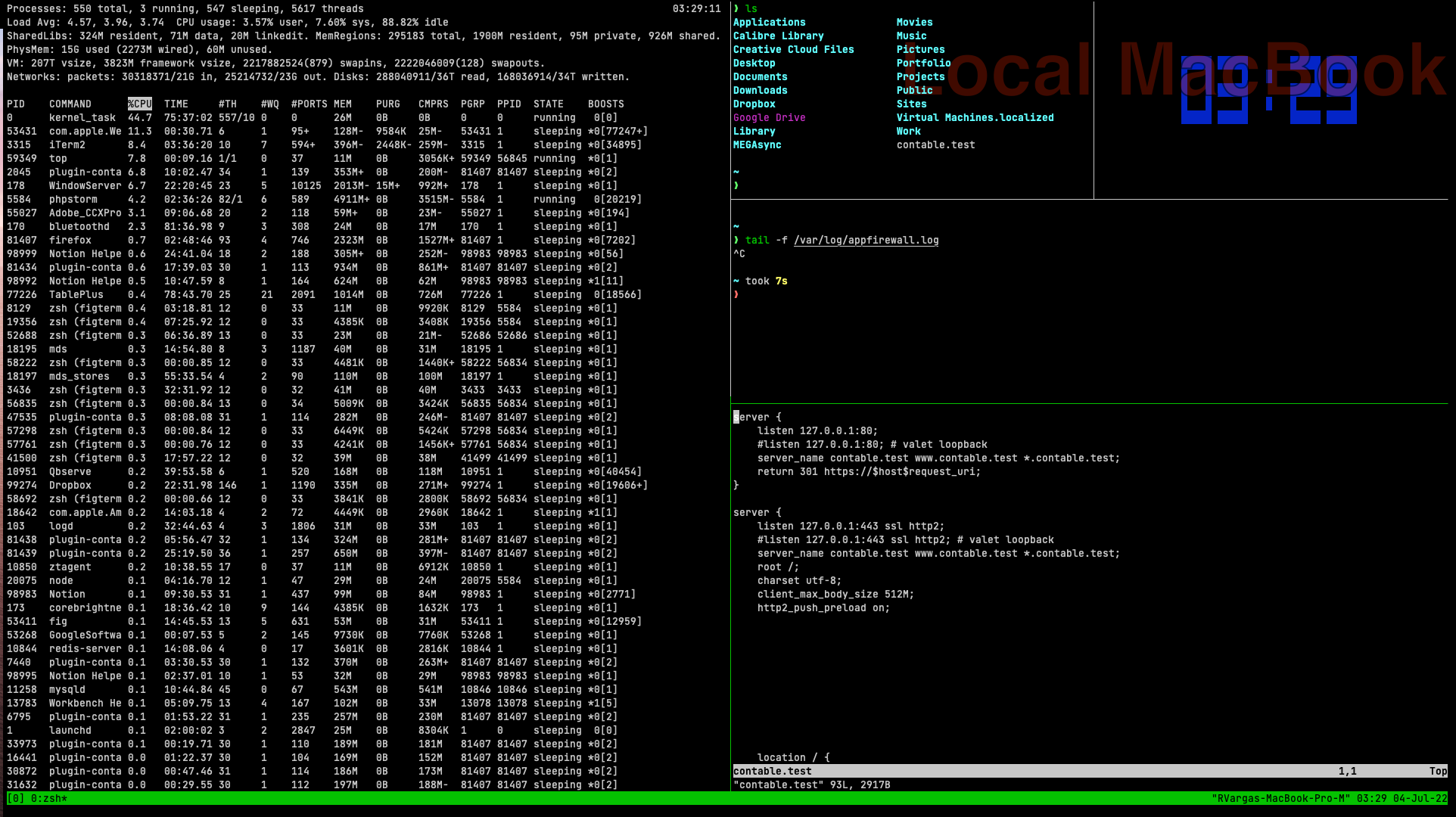Screen dimensions: 1456x817
Task: Select the corebrightne process row
Action: point(313,607)
